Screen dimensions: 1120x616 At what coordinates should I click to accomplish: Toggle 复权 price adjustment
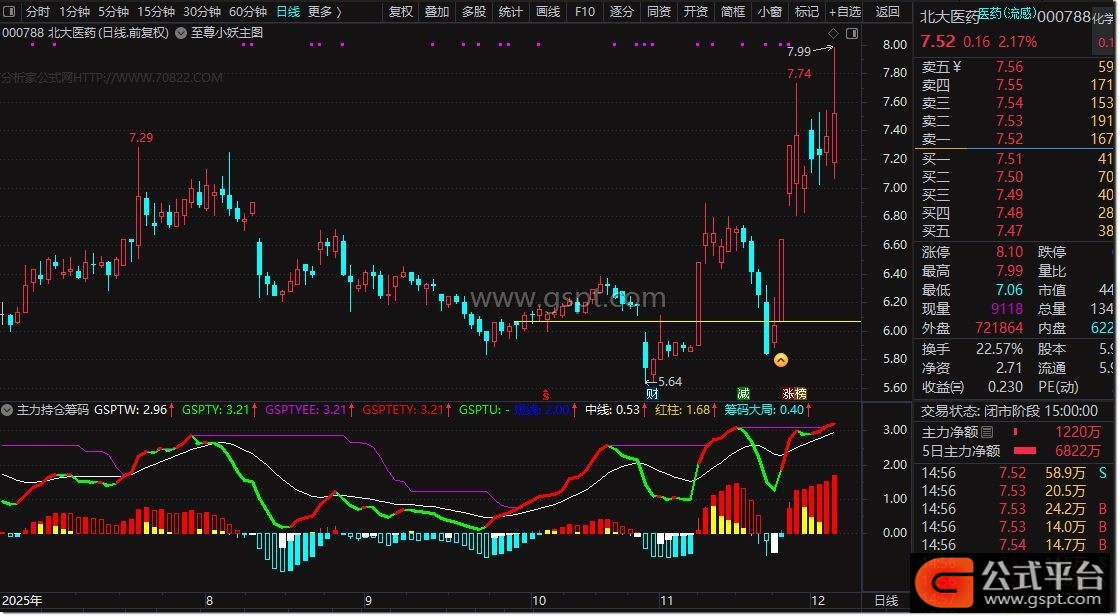tap(400, 12)
